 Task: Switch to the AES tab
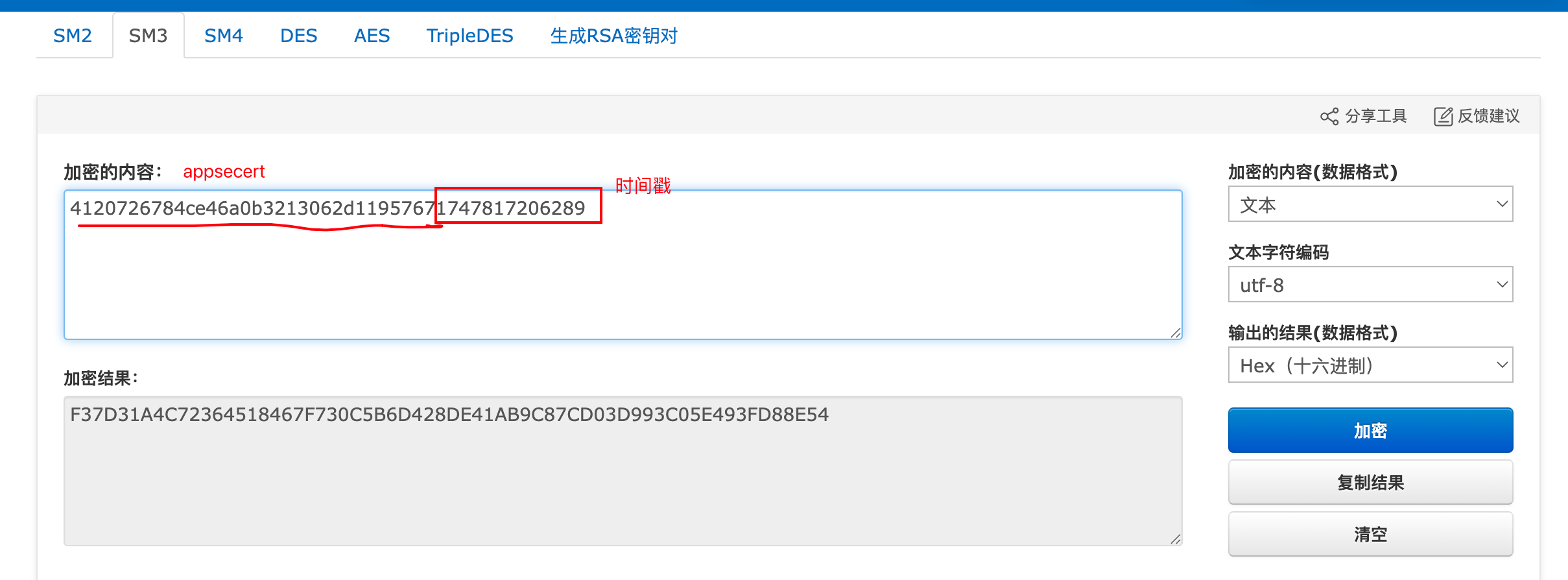pos(372,36)
